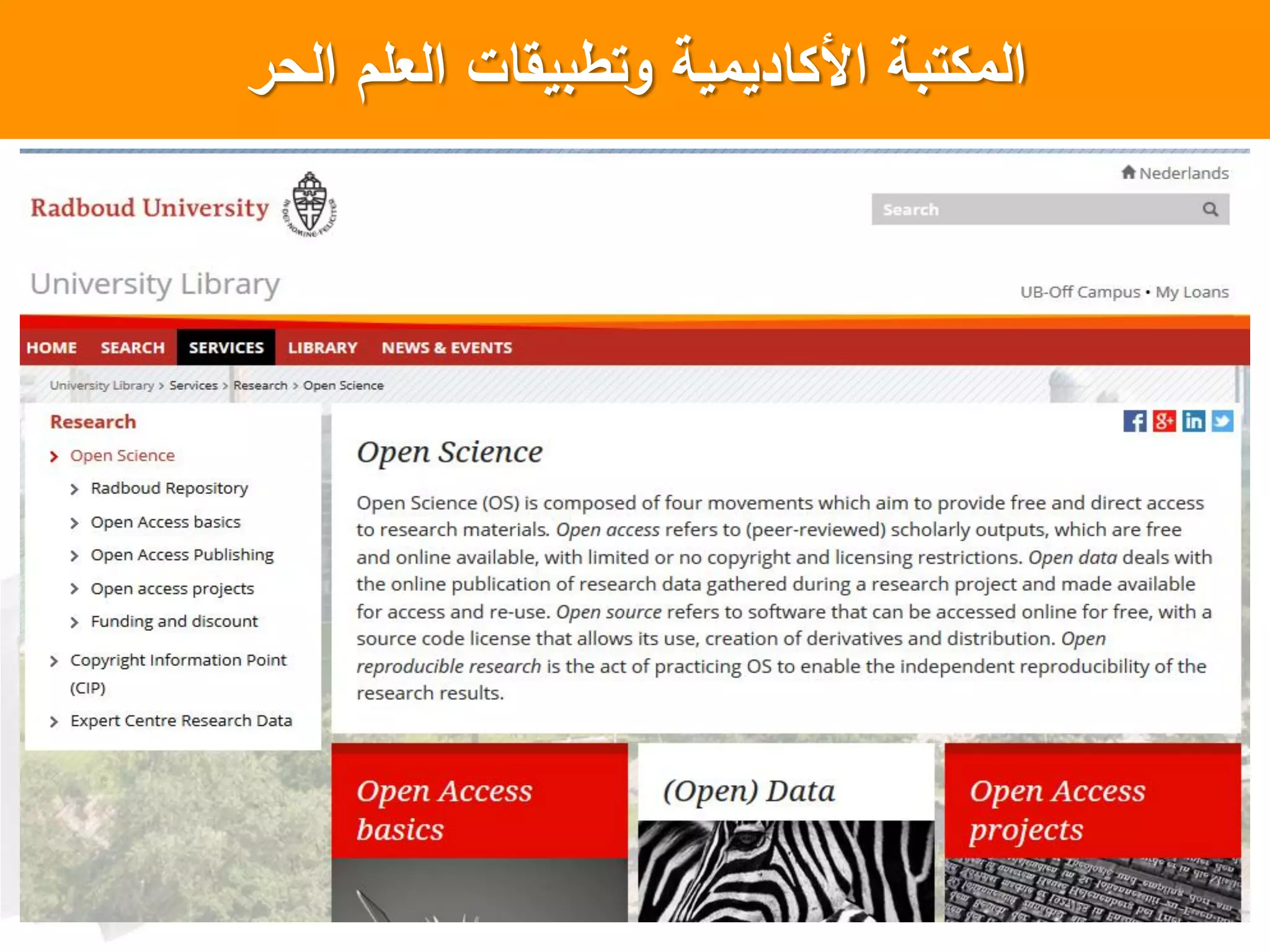Open the SERVICES menu tab
This screenshot has width=1270, height=952.
coord(226,348)
